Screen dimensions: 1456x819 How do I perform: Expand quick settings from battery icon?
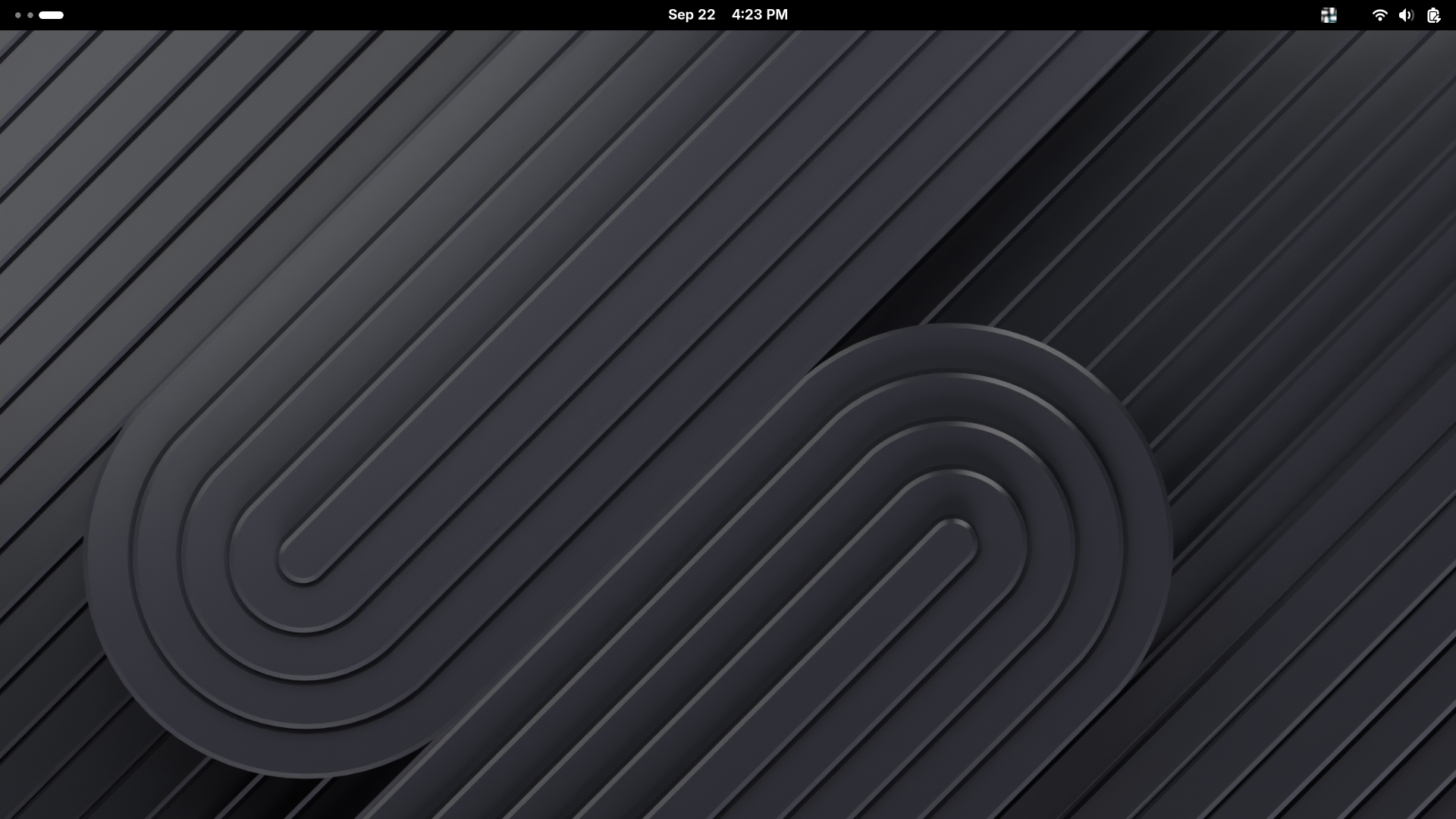pos(1433,15)
